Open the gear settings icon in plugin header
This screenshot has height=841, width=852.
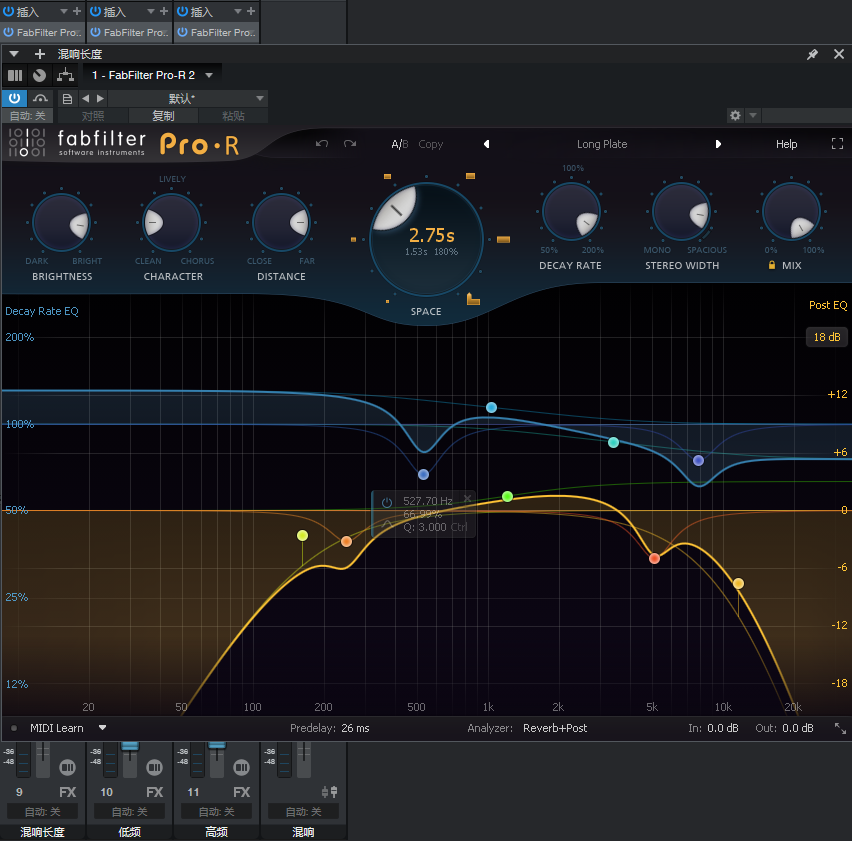tap(735, 115)
